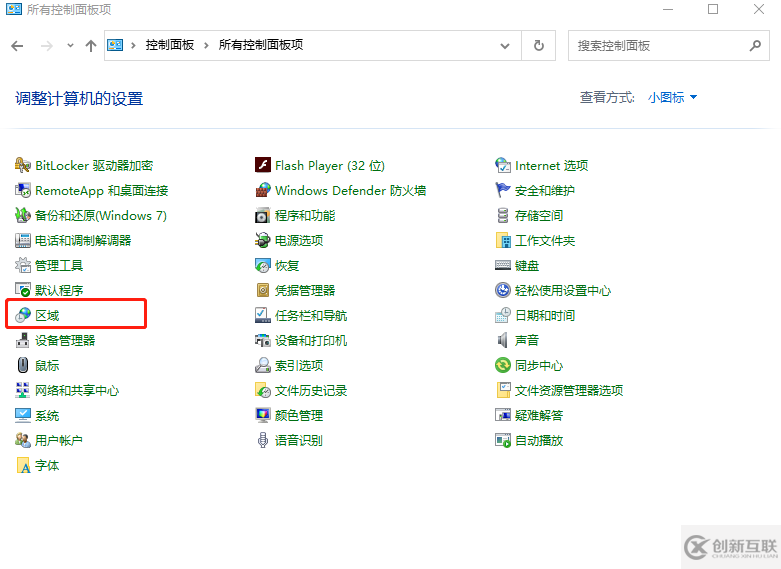Go up one level arrow
This screenshot has height=569, width=781.
coord(91,46)
